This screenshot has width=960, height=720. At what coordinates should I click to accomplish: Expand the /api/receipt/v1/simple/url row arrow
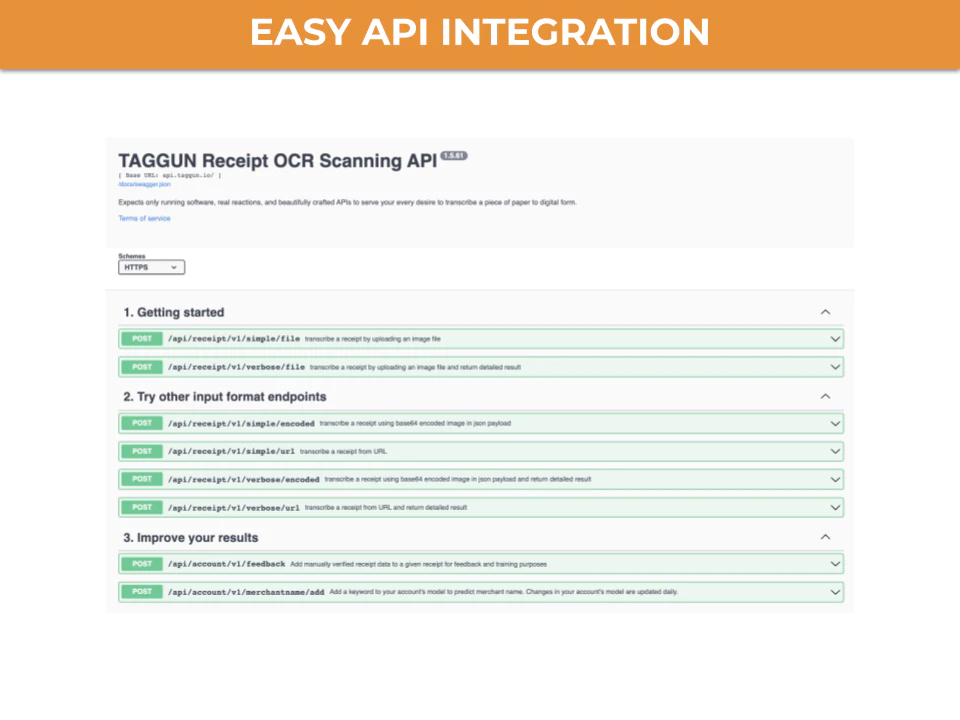coord(835,451)
